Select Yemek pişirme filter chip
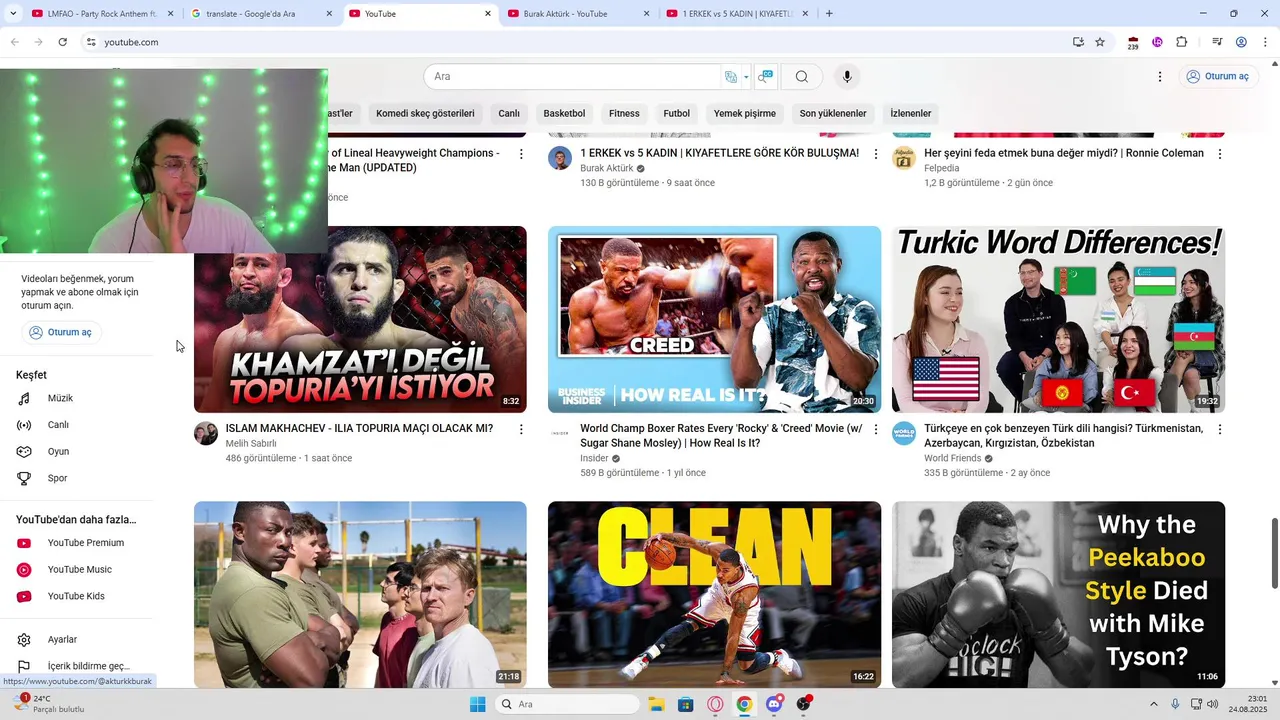This screenshot has width=1280, height=720. 745,114
